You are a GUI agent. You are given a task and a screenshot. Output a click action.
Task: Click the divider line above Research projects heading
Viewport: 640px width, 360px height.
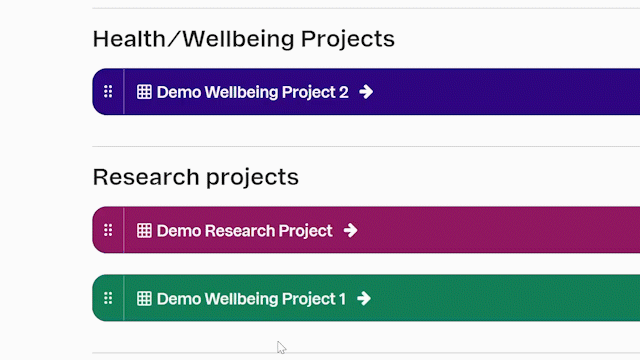(x=366, y=146)
